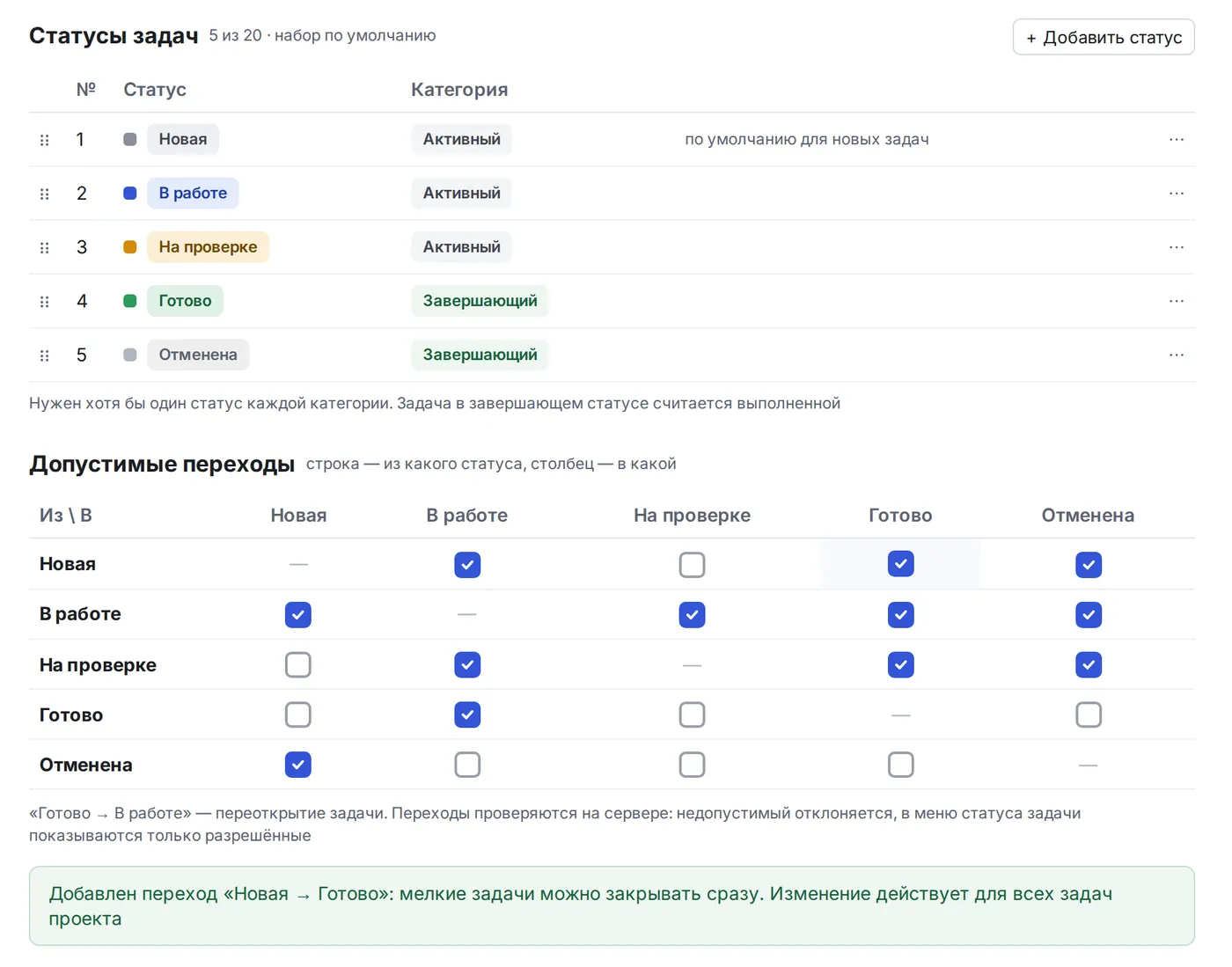Uncheck transition В работе to Новая
Screen dimensions: 1232x967
tap(298, 615)
